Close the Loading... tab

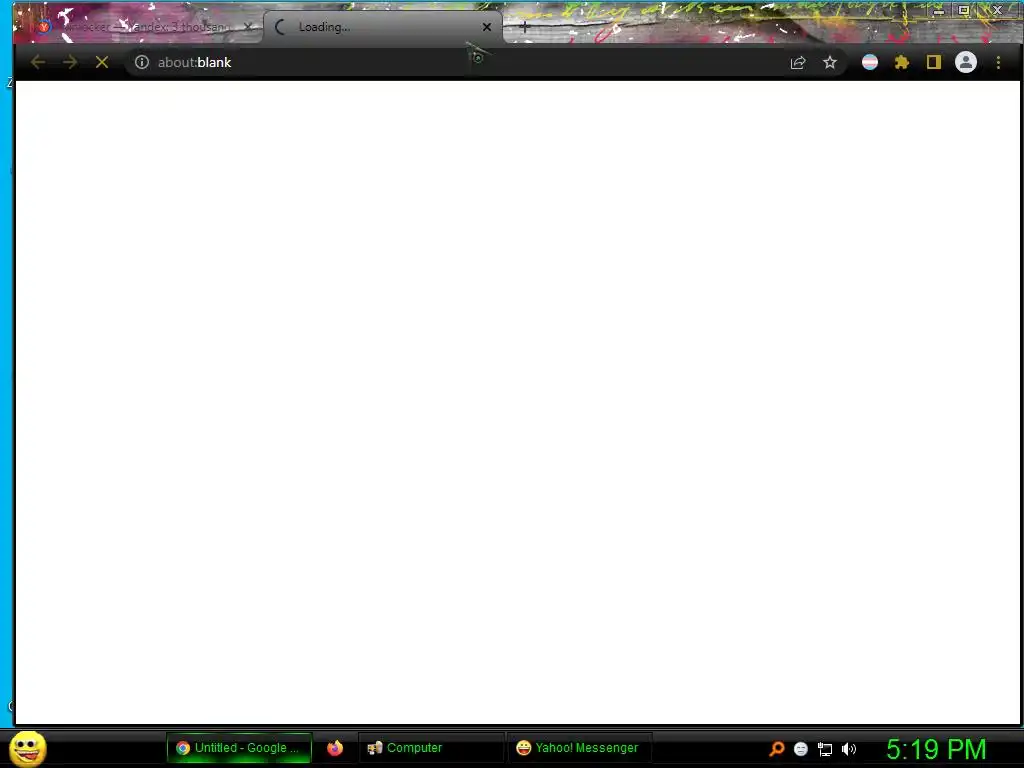(x=487, y=27)
